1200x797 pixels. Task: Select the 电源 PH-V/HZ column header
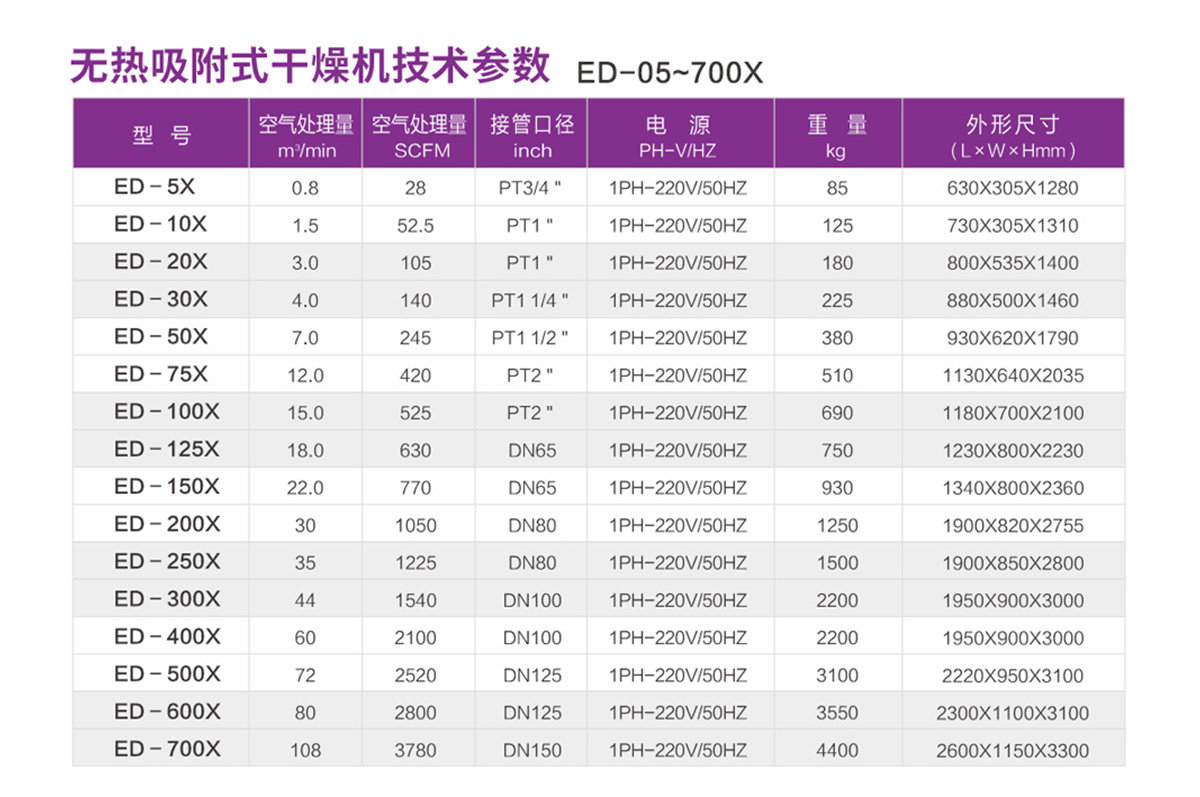[678, 137]
